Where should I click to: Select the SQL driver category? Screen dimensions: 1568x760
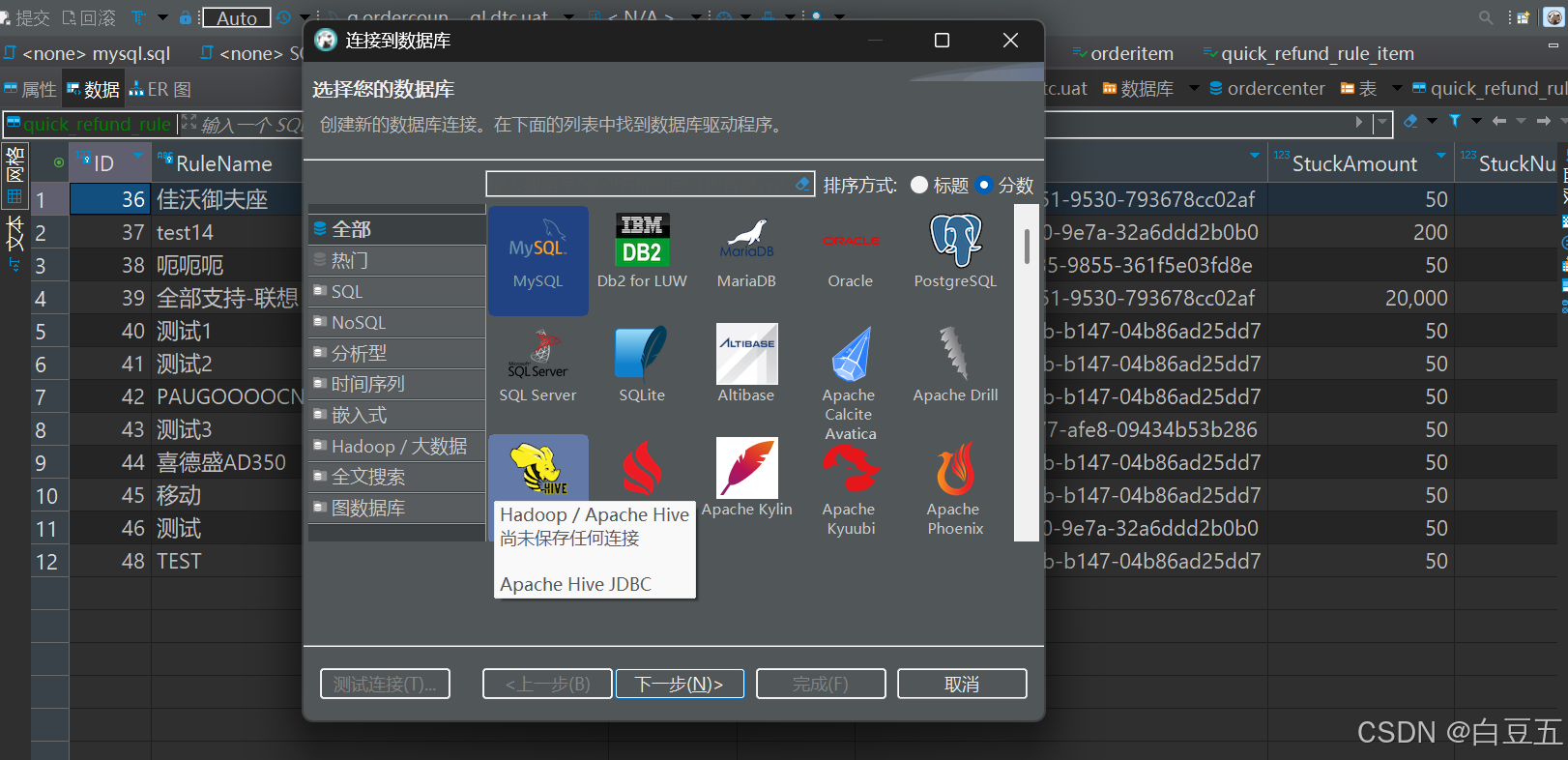(x=396, y=291)
